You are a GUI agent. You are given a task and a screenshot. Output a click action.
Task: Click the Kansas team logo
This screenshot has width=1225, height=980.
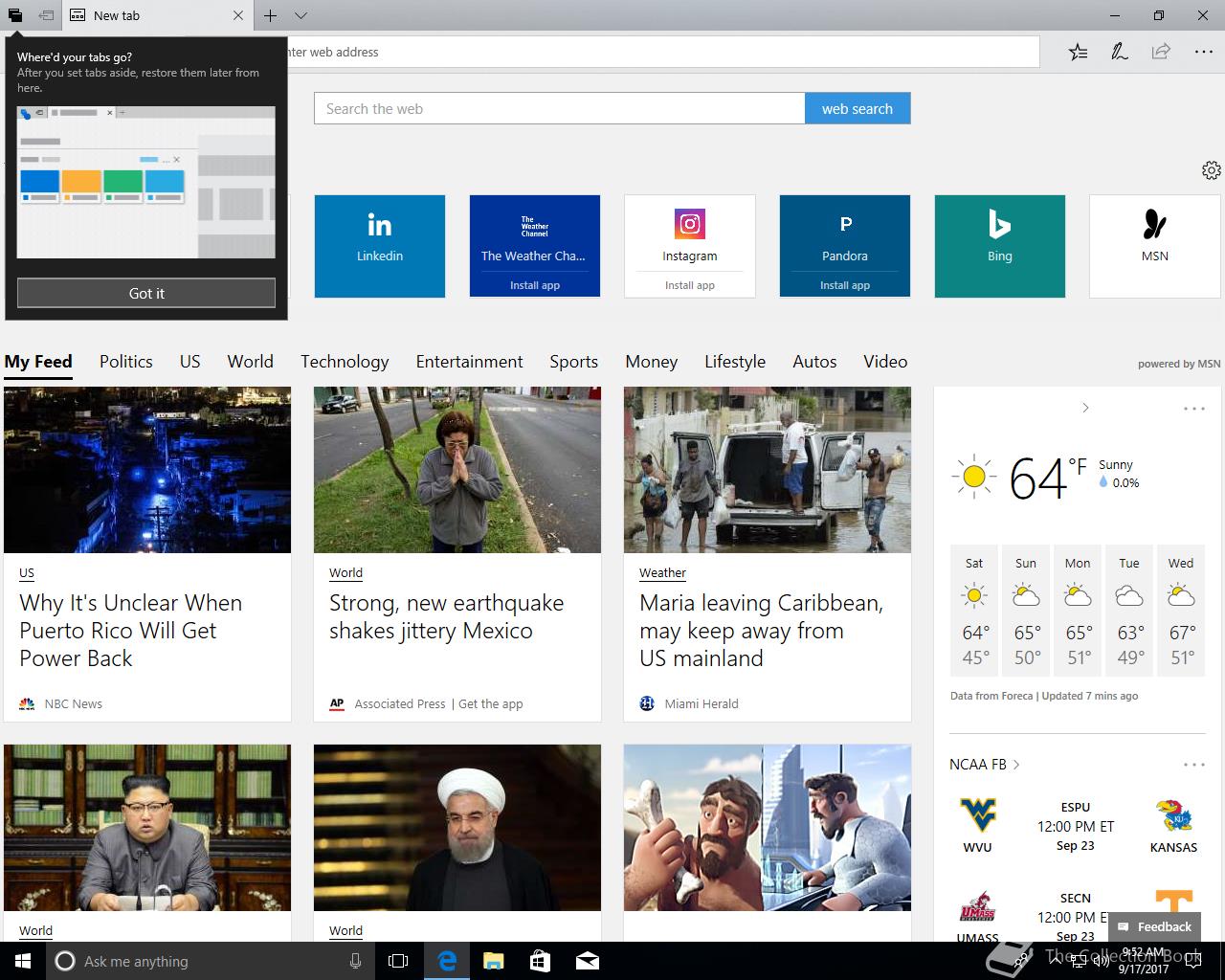pyautogui.click(x=1173, y=816)
